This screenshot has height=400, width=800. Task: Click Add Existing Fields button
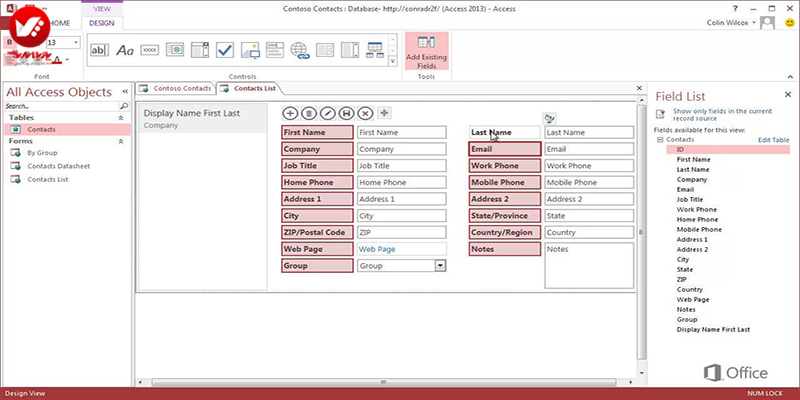[427, 51]
